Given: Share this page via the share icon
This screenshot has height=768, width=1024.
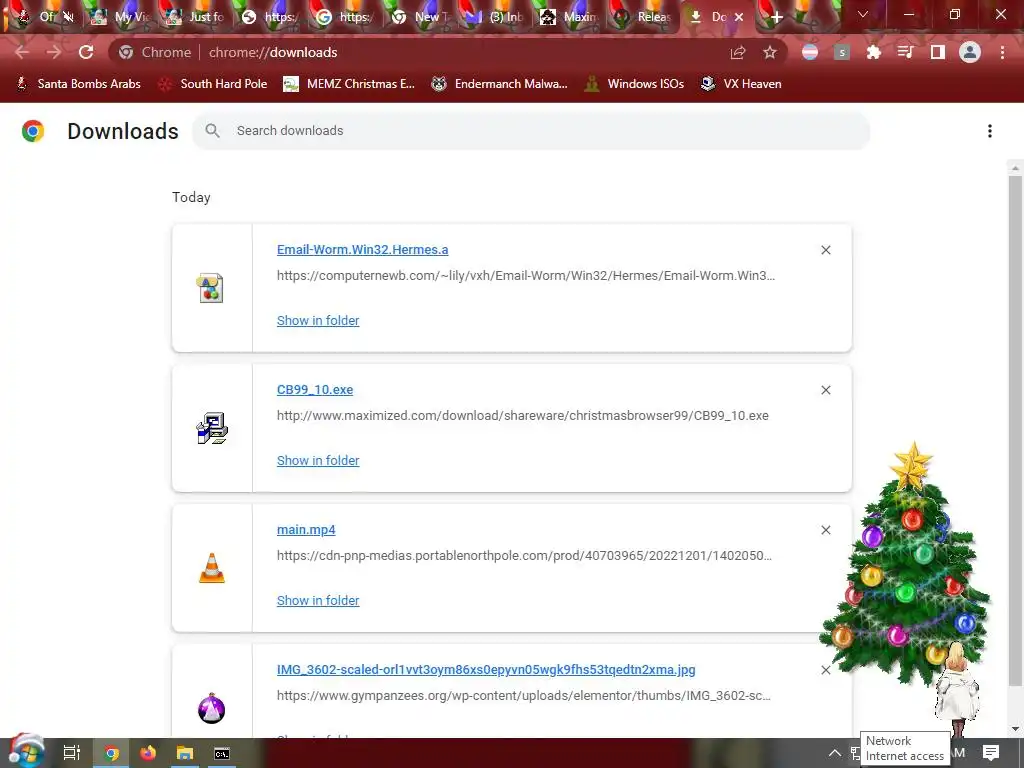Looking at the screenshot, I should click(x=738, y=52).
